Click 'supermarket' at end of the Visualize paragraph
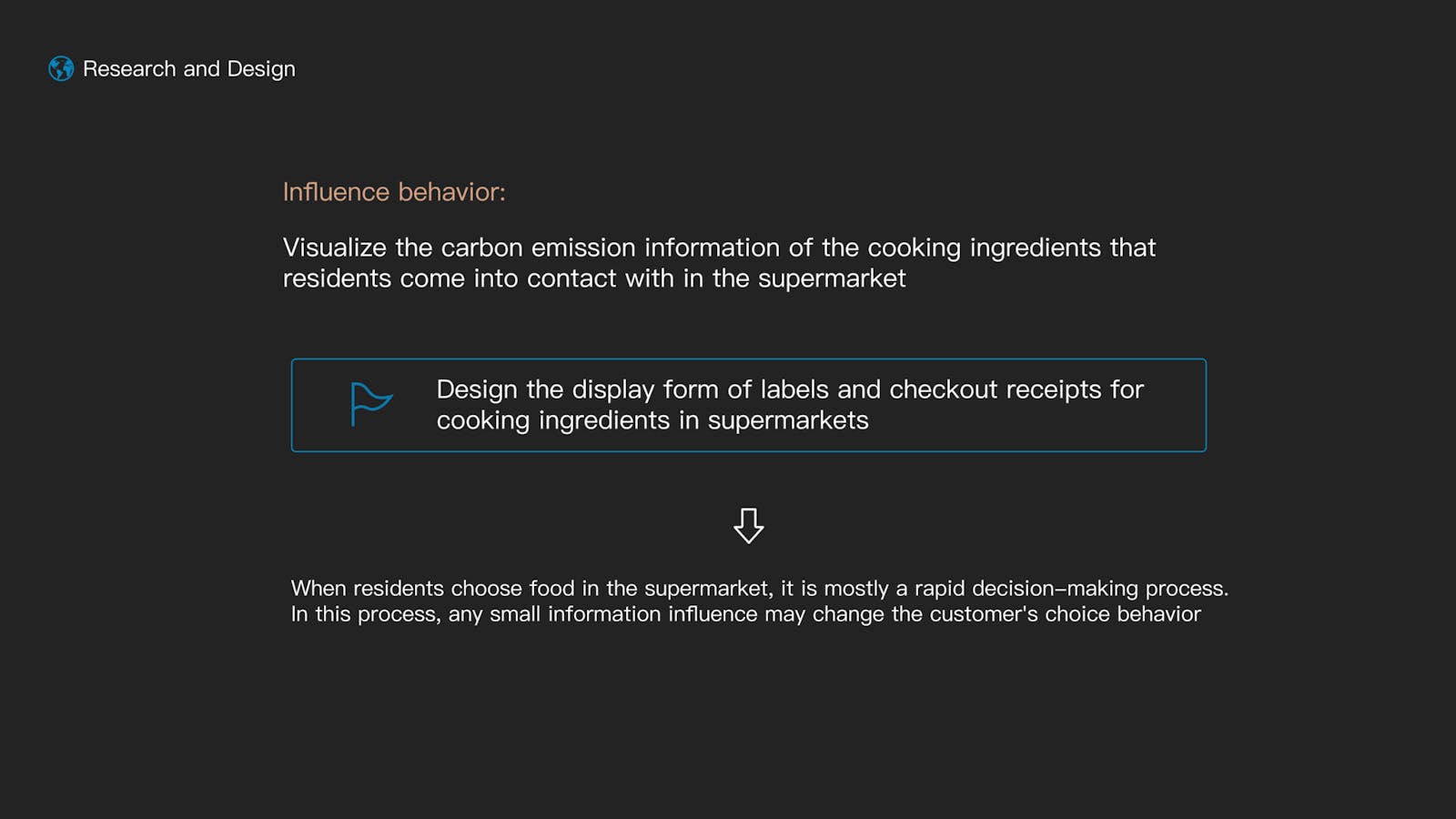1456x819 pixels. pos(832,278)
